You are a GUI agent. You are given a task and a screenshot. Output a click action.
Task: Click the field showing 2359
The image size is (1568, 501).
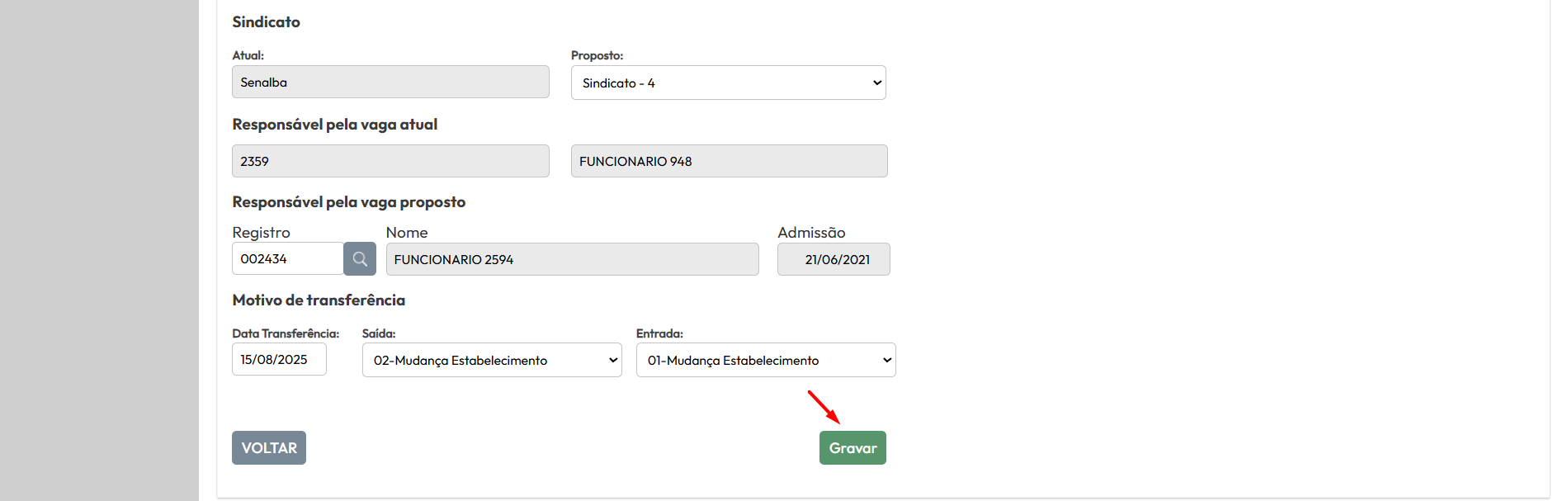click(390, 161)
